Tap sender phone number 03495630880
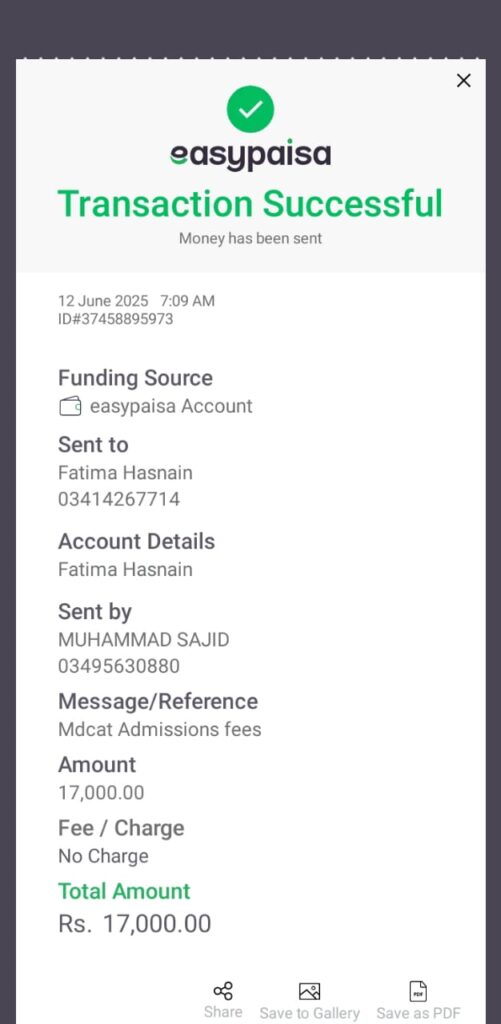The image size is (501, 1024). (119, 666)
